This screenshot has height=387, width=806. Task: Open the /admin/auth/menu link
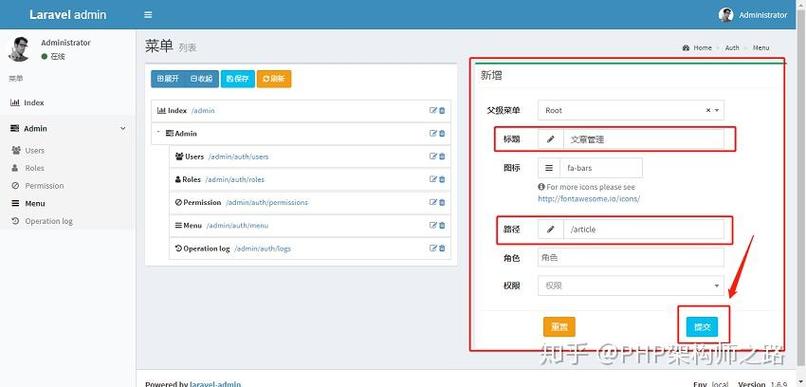click(237, 225)
